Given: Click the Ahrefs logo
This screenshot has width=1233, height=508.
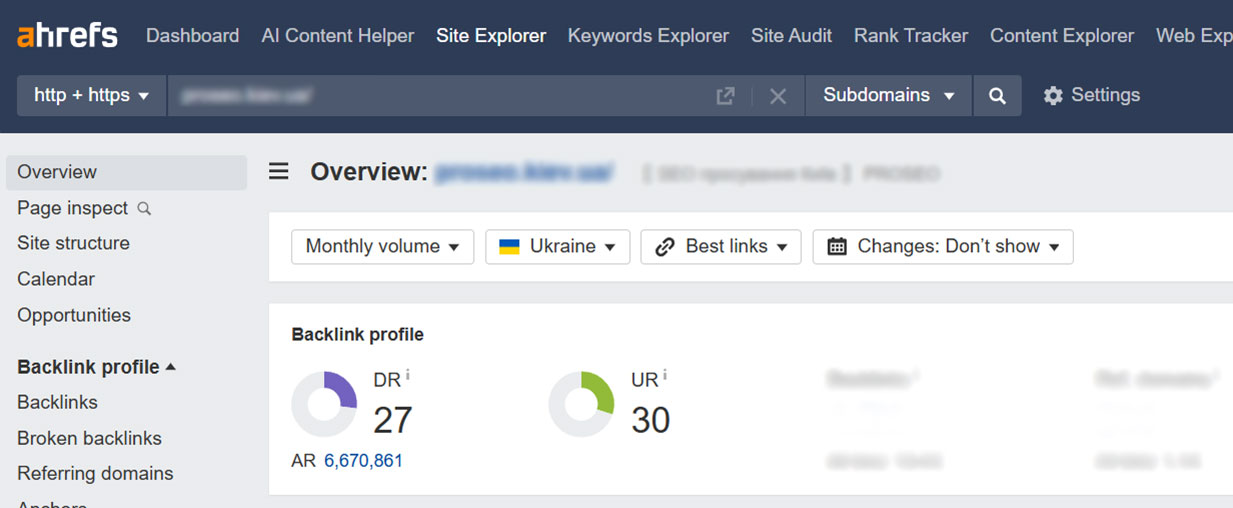Looking at the screenshot, I should (x=67, y=36).
